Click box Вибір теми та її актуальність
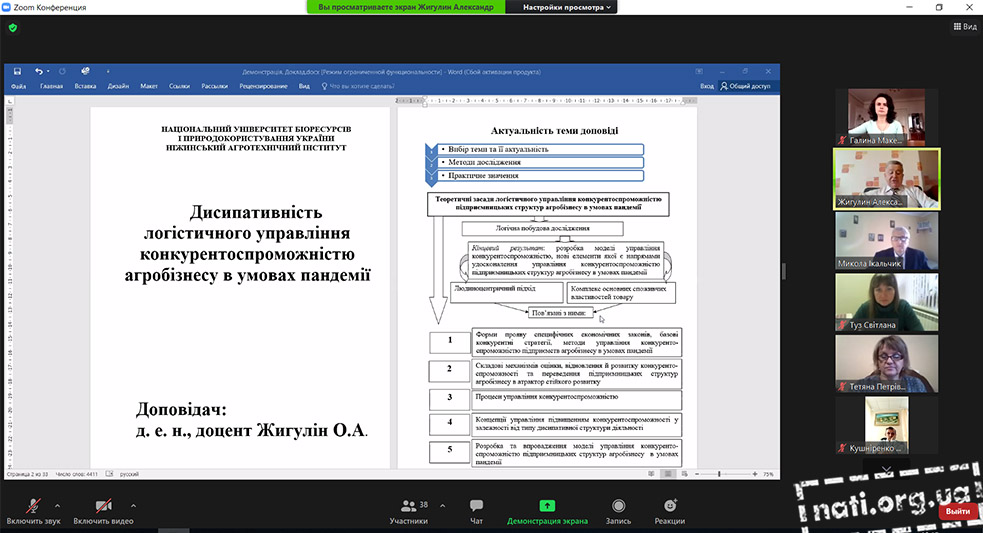983x533 pixels. pyautogui.click(x=540, y=149)
